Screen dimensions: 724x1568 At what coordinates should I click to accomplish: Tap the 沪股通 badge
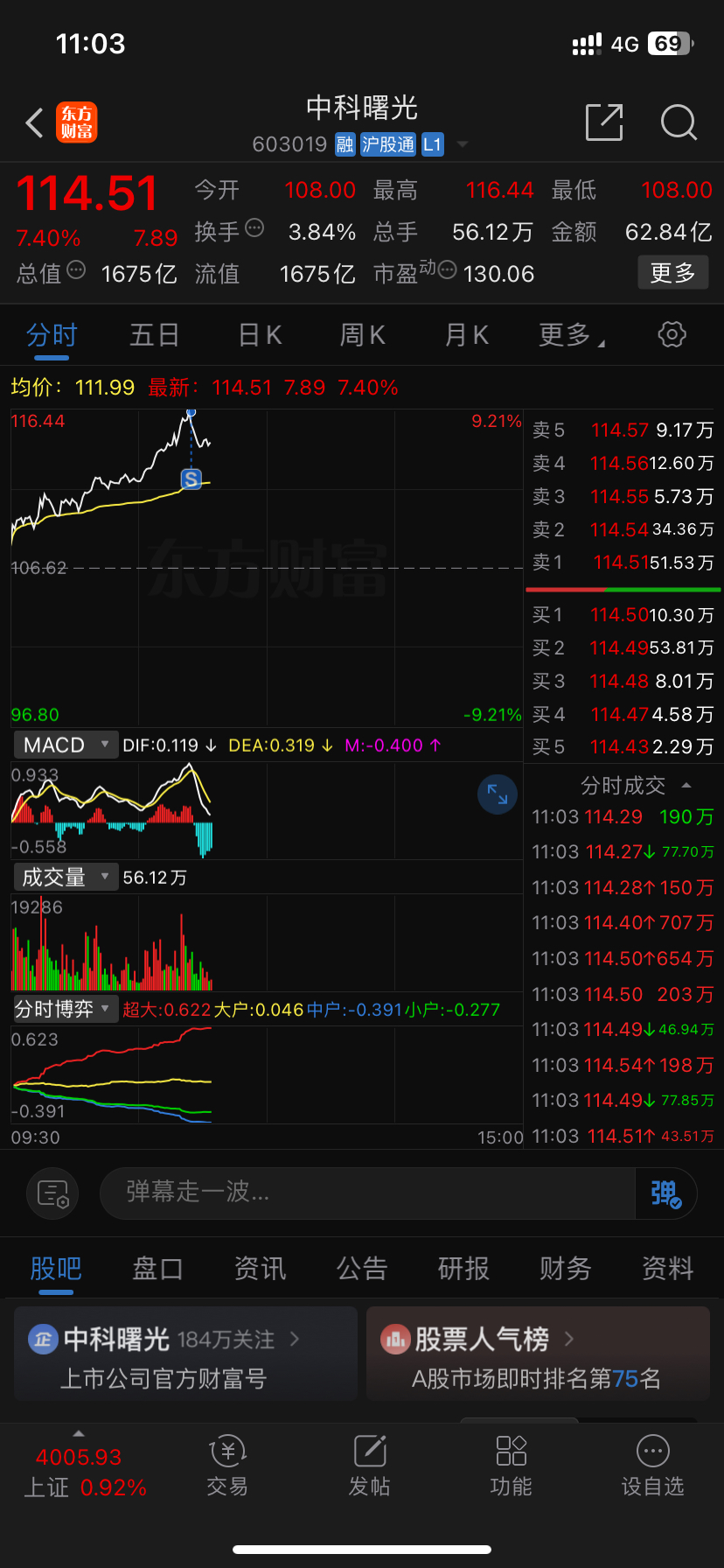point(388,144)
